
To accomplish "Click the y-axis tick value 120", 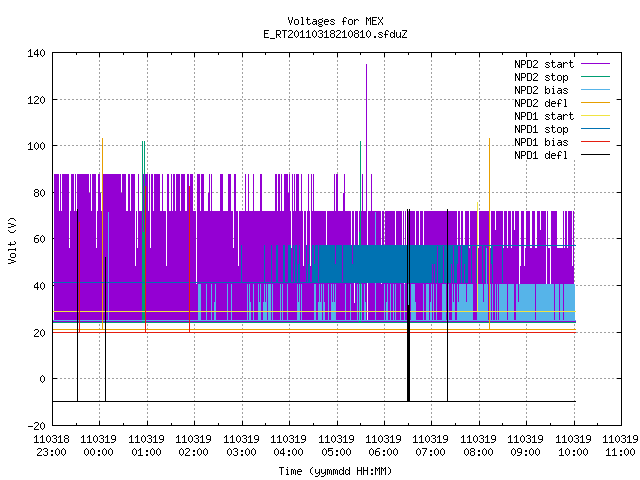I will click(36, 100).
